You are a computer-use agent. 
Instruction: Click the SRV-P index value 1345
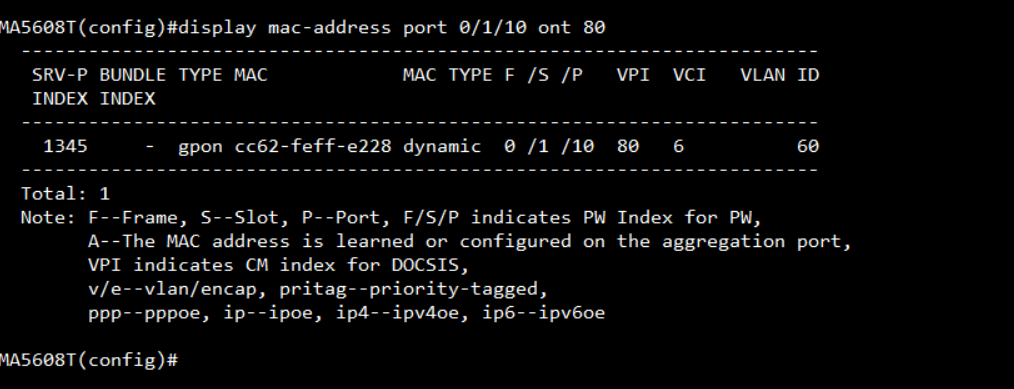65,147
